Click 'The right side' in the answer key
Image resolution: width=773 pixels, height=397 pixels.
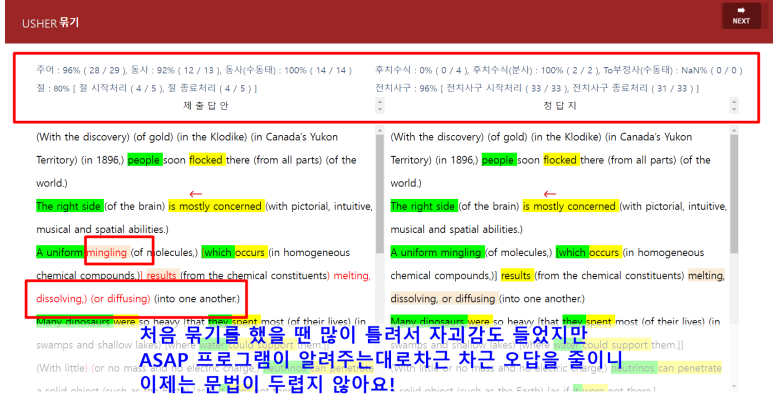[x=424, y=206]
